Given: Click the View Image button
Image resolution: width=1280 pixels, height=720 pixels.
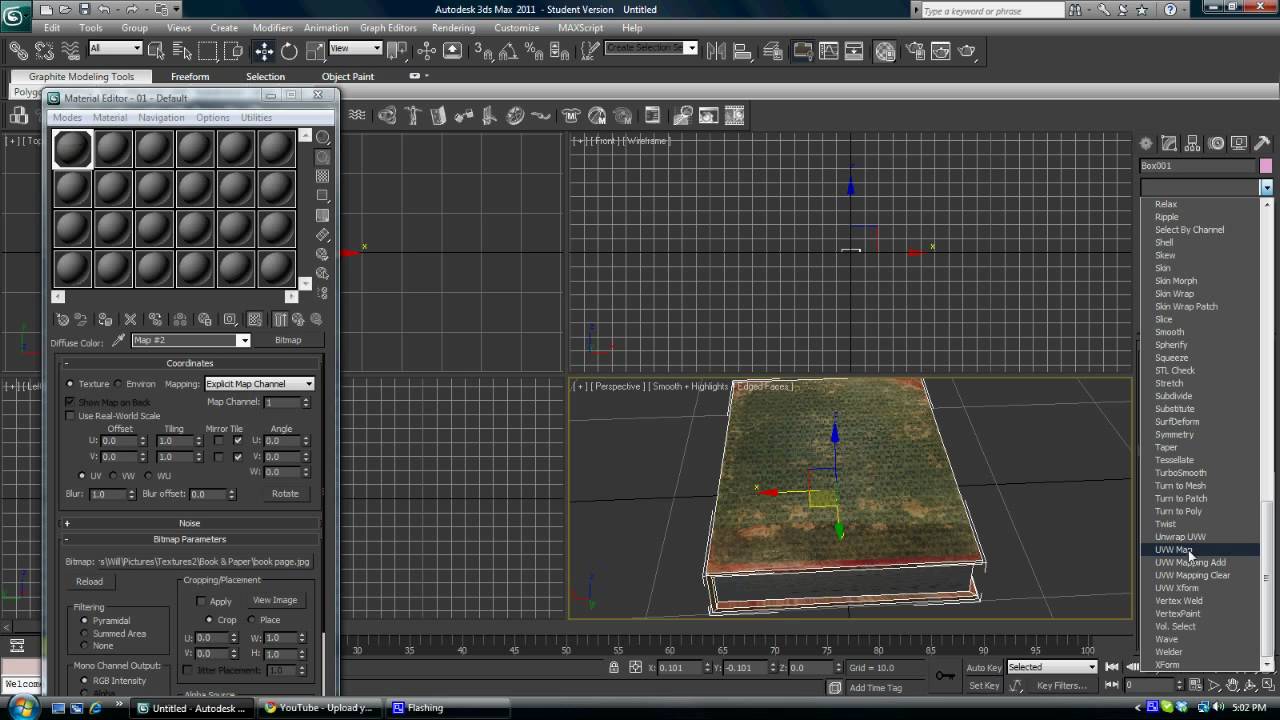Looking at the screenshot, I should [275, 600].
